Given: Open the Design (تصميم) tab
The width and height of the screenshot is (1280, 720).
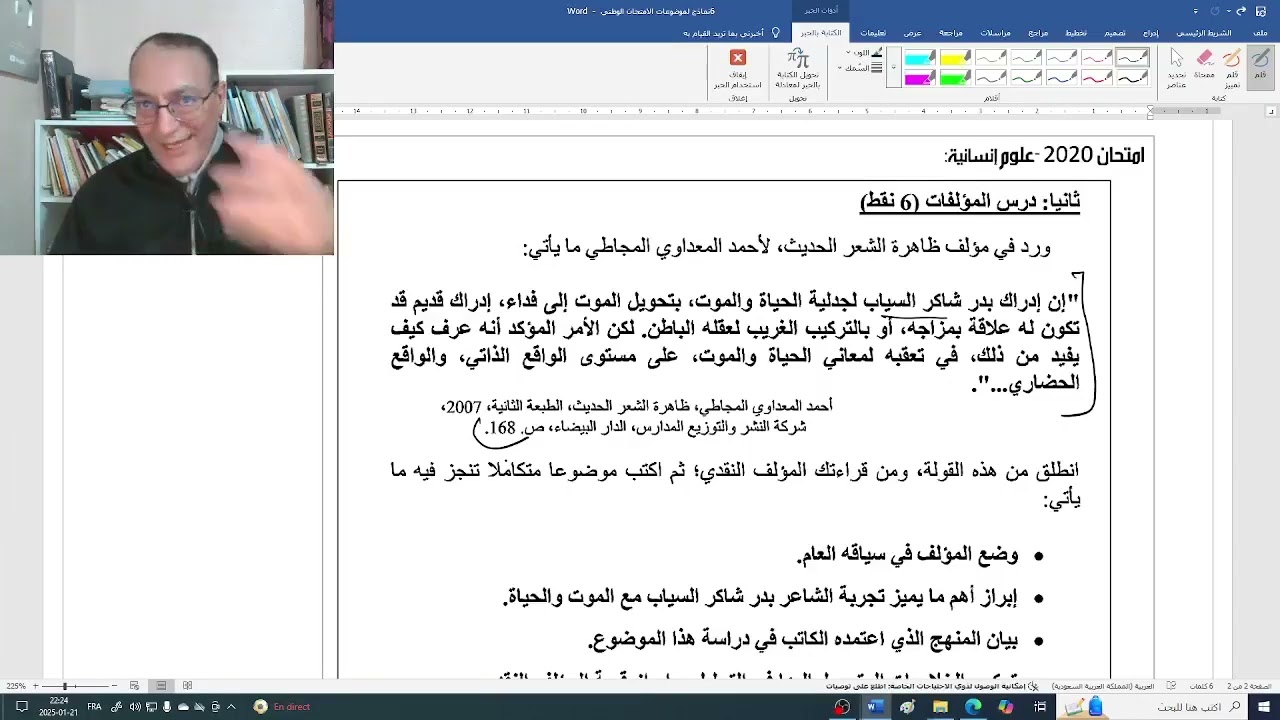Looking at the screenshot, I should tap(1114, 33).
